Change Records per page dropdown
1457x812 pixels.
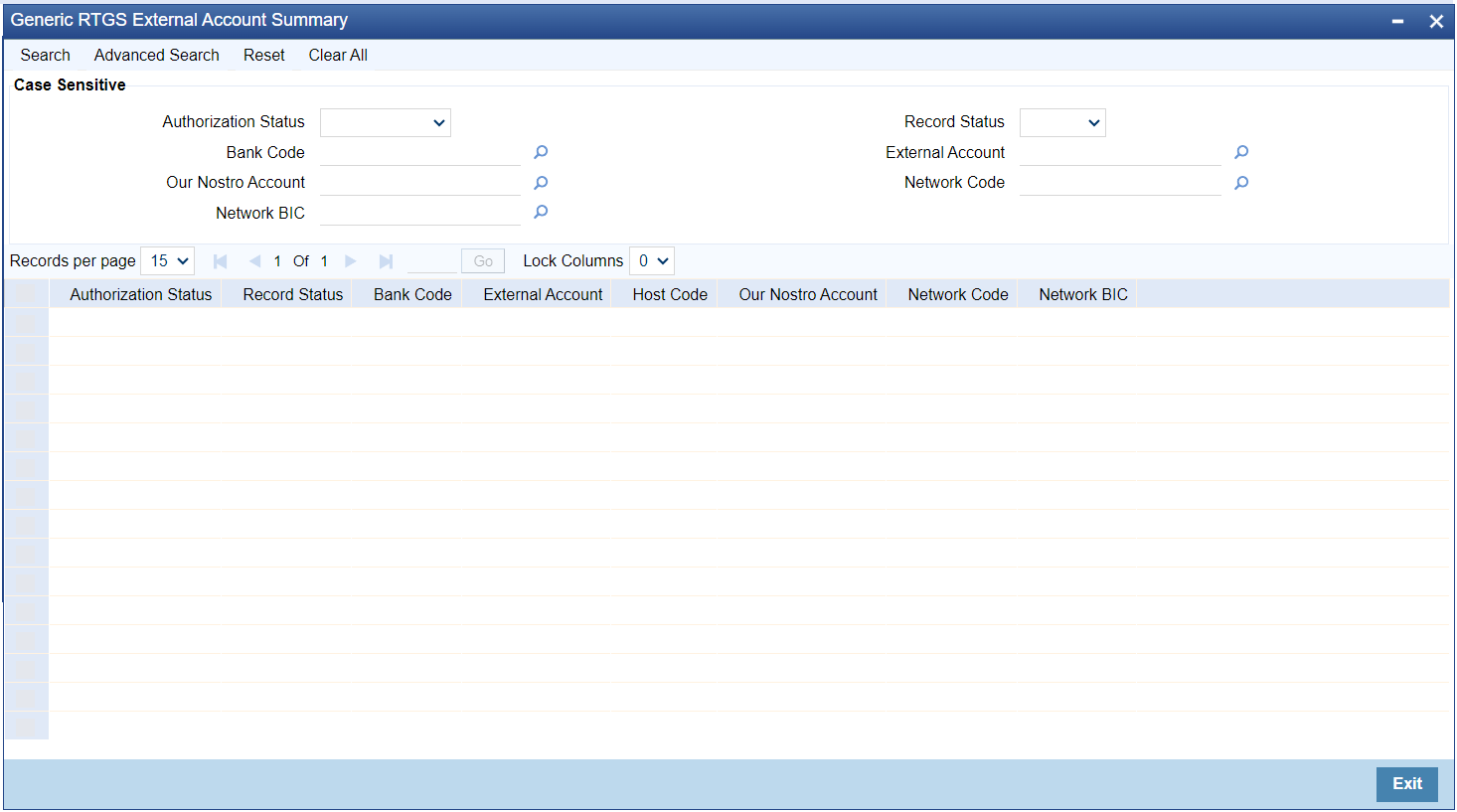[168, 261]
